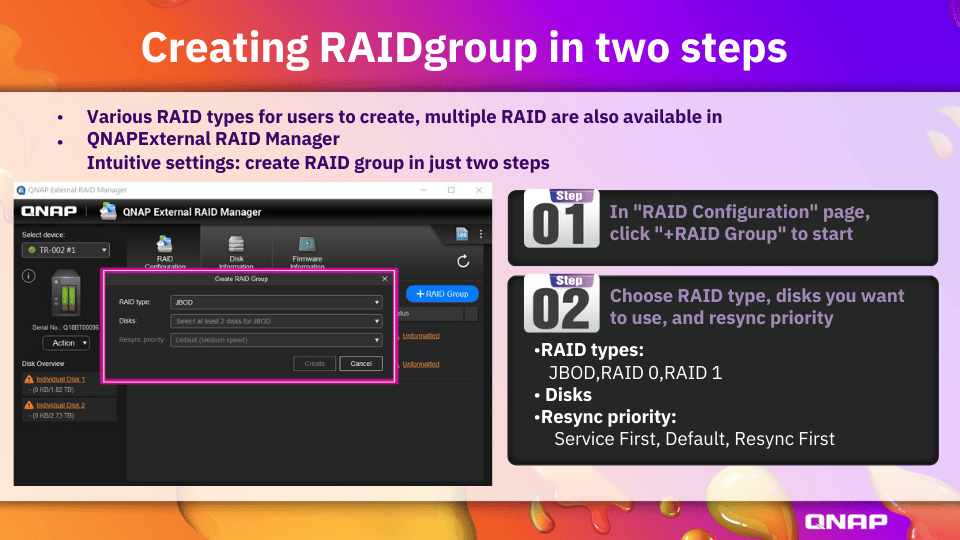Close the Create RAID Group dialog
Screen dimensions: 960x540
pos(384,279)
